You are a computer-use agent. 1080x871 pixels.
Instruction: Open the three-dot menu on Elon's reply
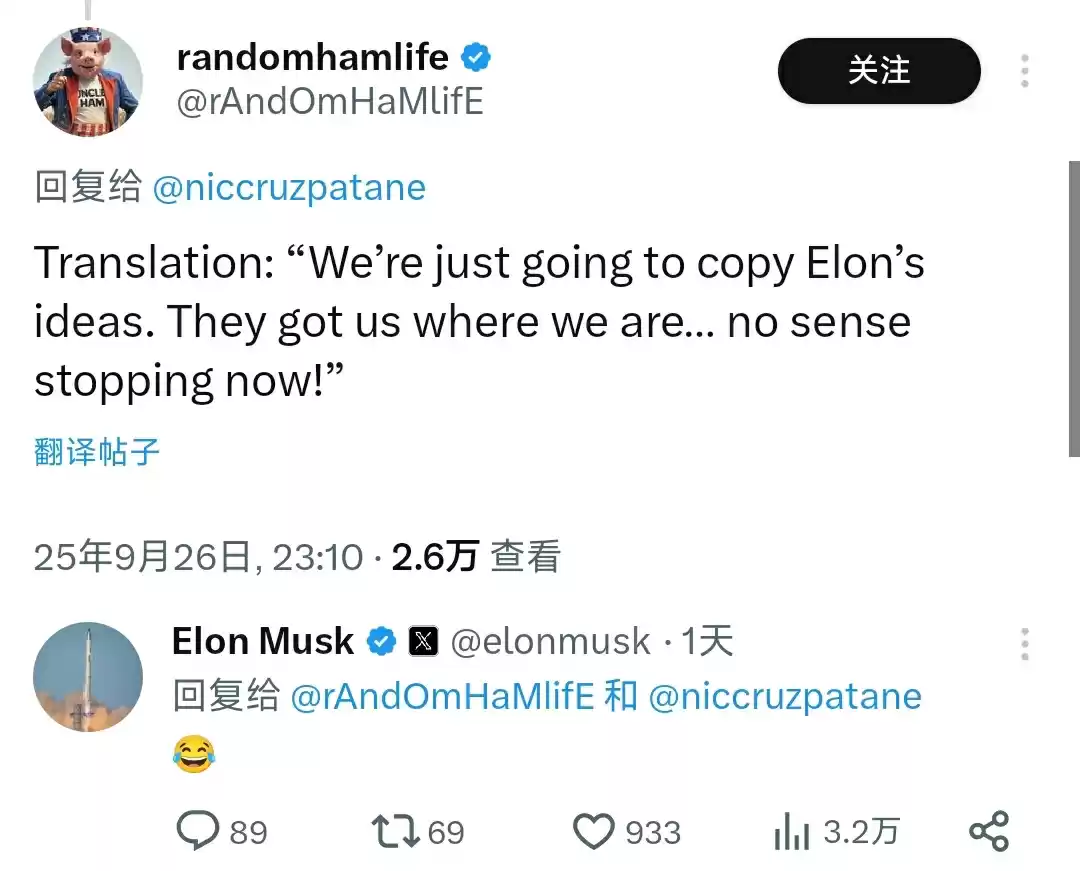point(1025,645)
